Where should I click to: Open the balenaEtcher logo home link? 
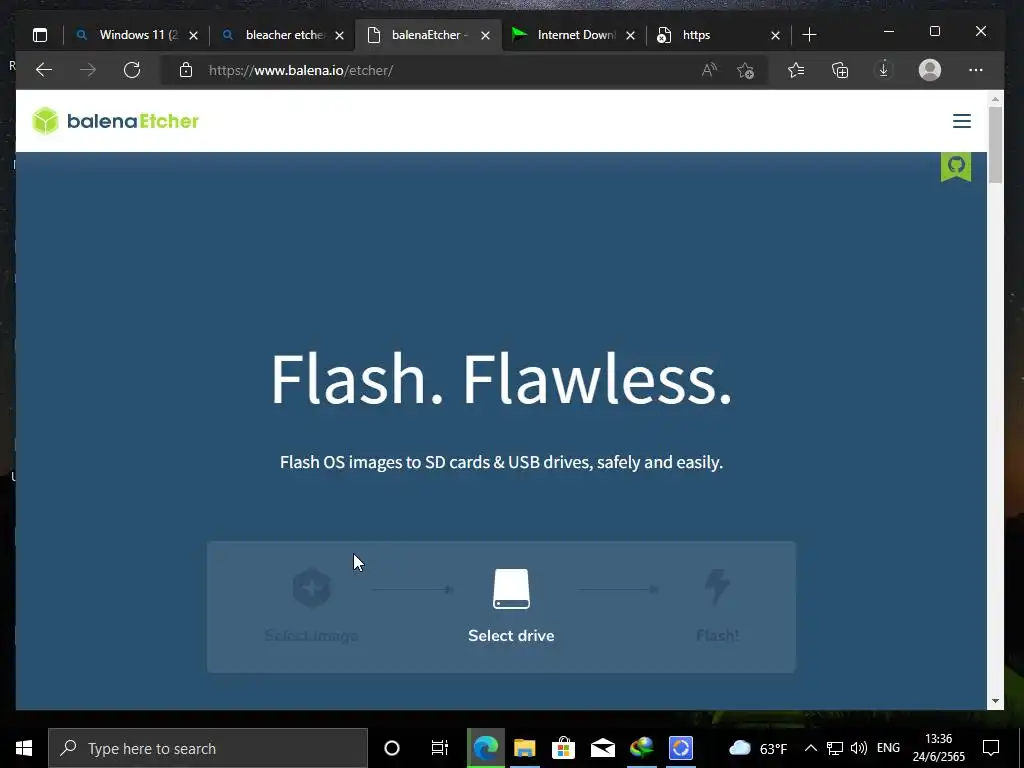116,121
